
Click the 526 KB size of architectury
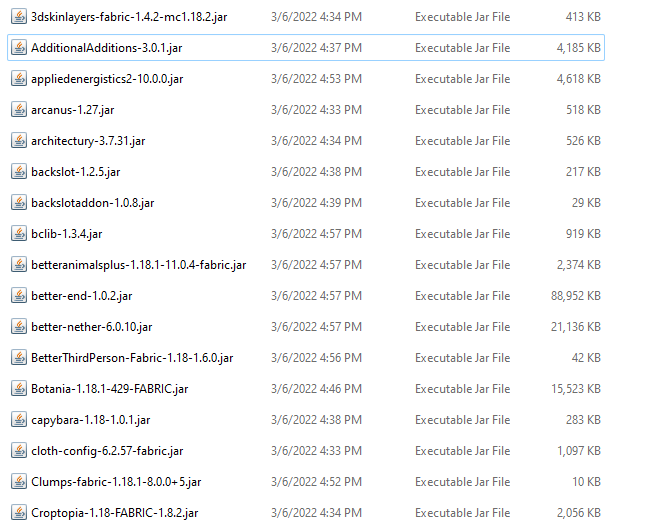(583, 141)
